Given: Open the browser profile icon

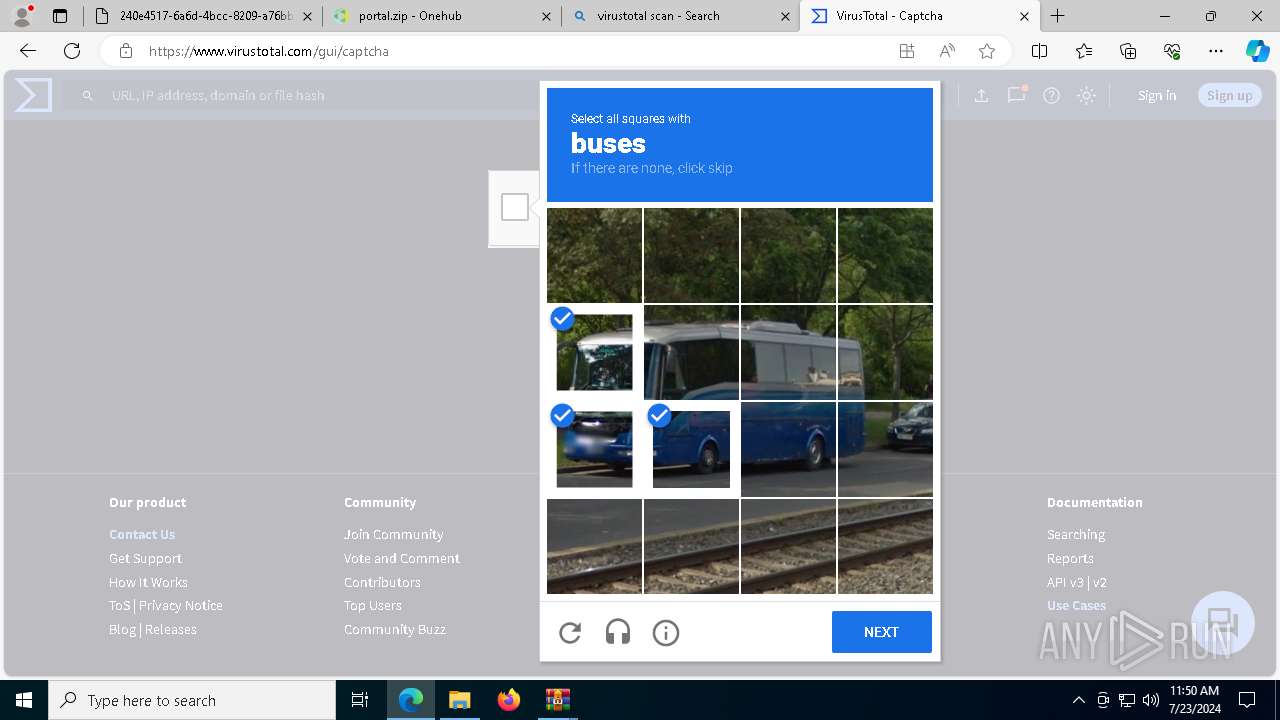Looking at the screenshot, I should pyautogui.click(x=22, y=16).
